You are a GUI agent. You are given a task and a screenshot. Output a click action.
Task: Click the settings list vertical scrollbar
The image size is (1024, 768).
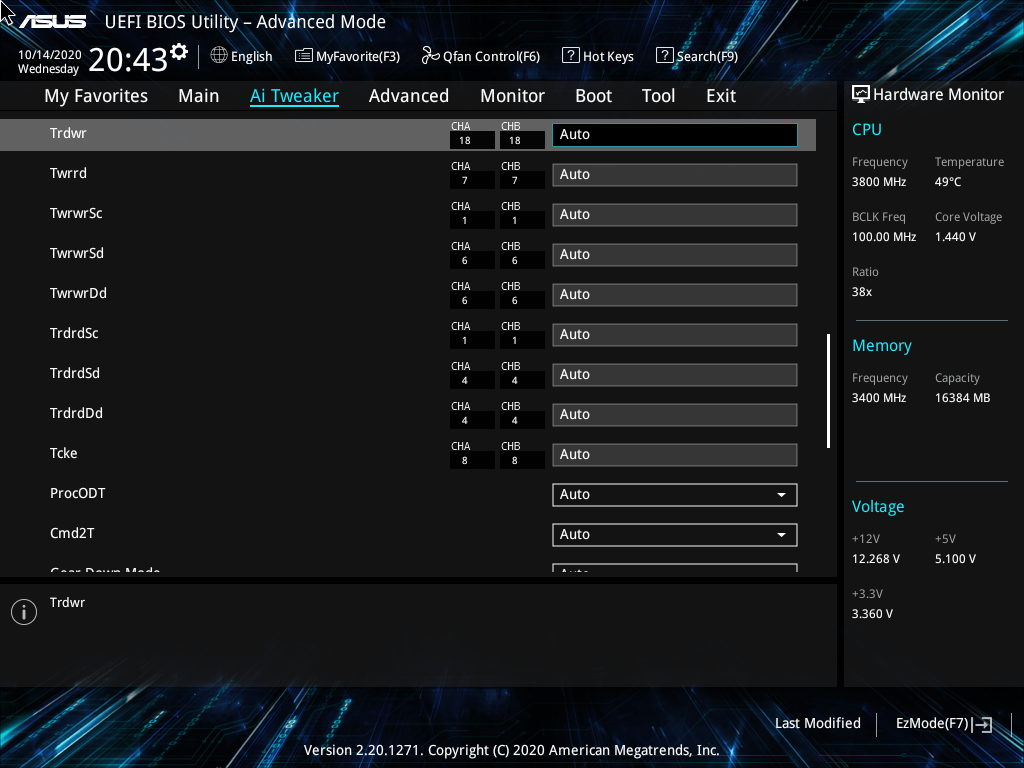click(828, 391)
